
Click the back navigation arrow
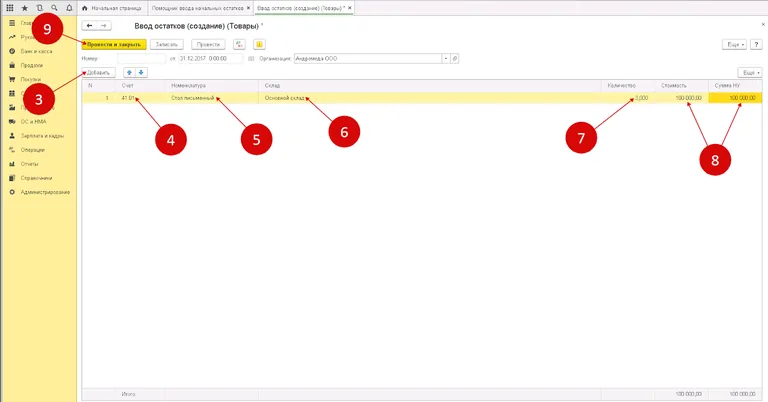click(x=90, y=25)
